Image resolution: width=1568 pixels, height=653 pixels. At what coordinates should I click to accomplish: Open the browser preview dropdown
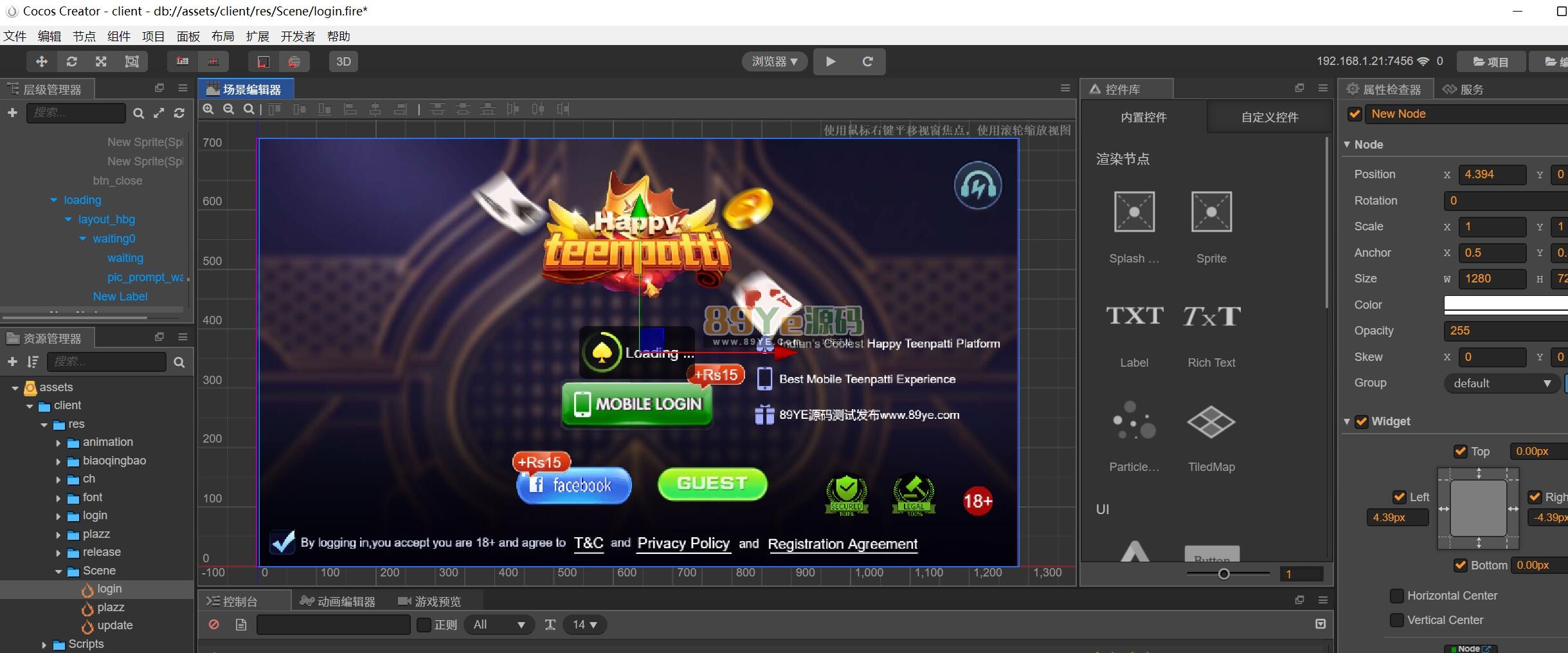775,61
